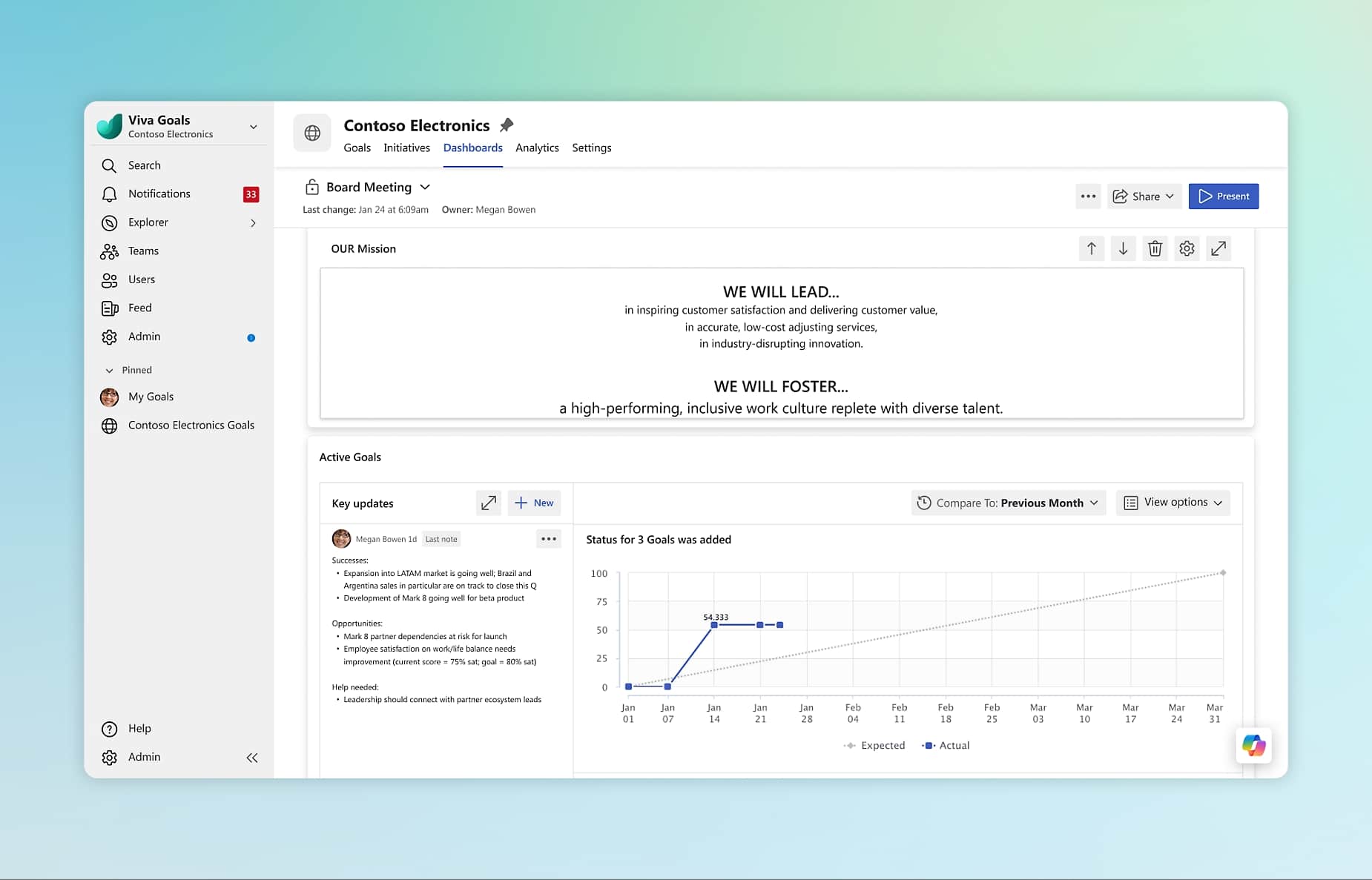Delete the OUR Mission widget using trash icon
Image resolution: width=1372 pixels, height=880 pixels.
(1155, 249)
